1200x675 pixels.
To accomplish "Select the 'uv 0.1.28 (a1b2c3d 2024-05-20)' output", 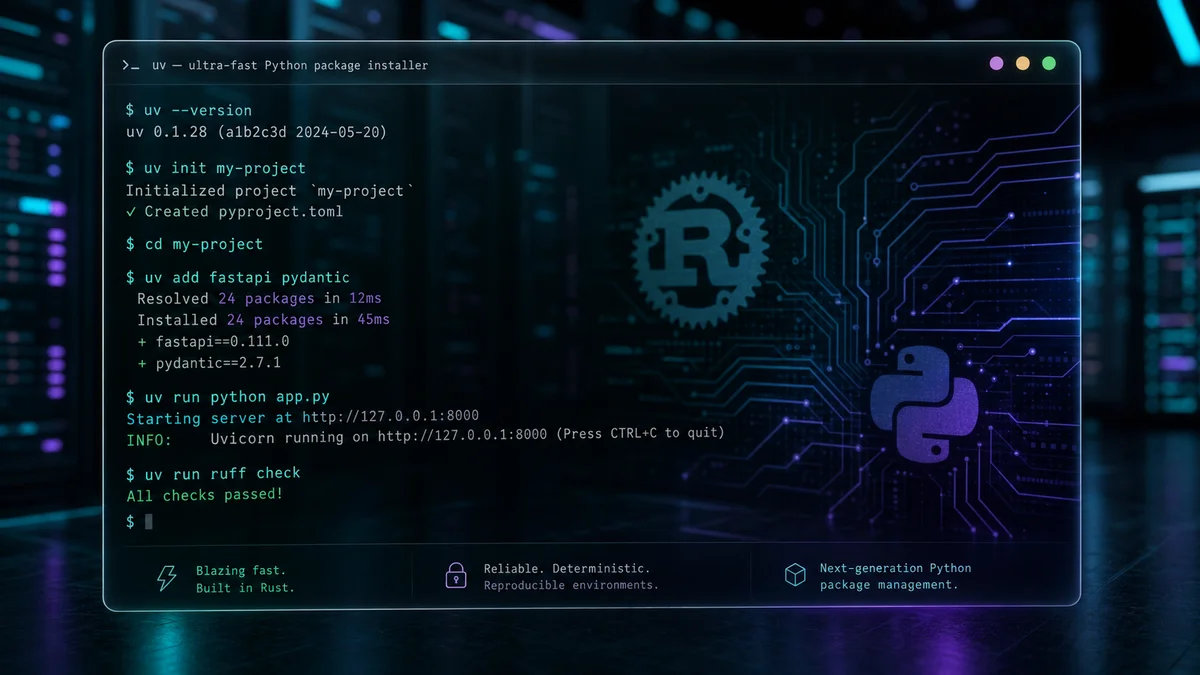I will click(x=256, y=132).
